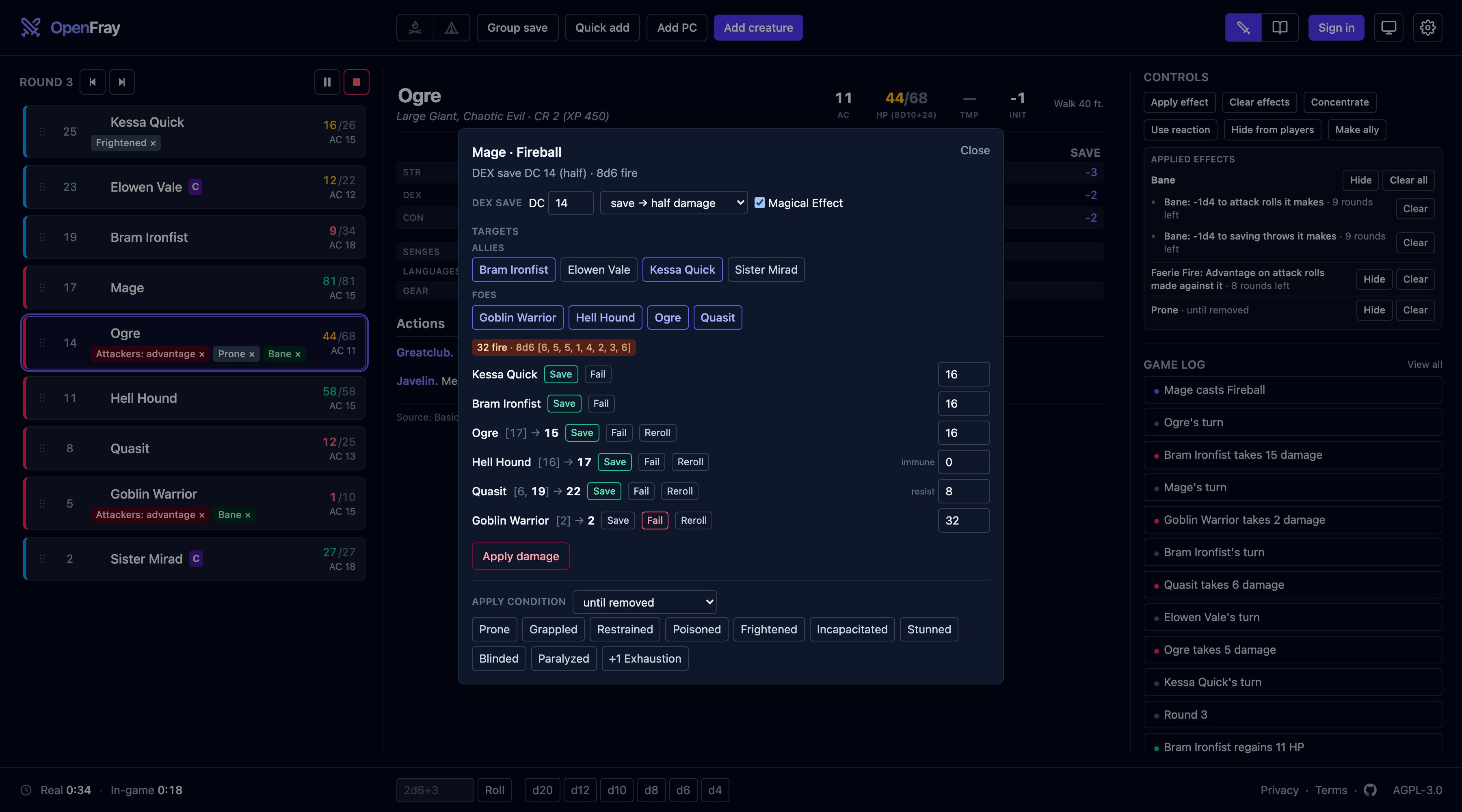
Task: Hide the Faerie Fire effect
Action: [x=1374, y=279]
